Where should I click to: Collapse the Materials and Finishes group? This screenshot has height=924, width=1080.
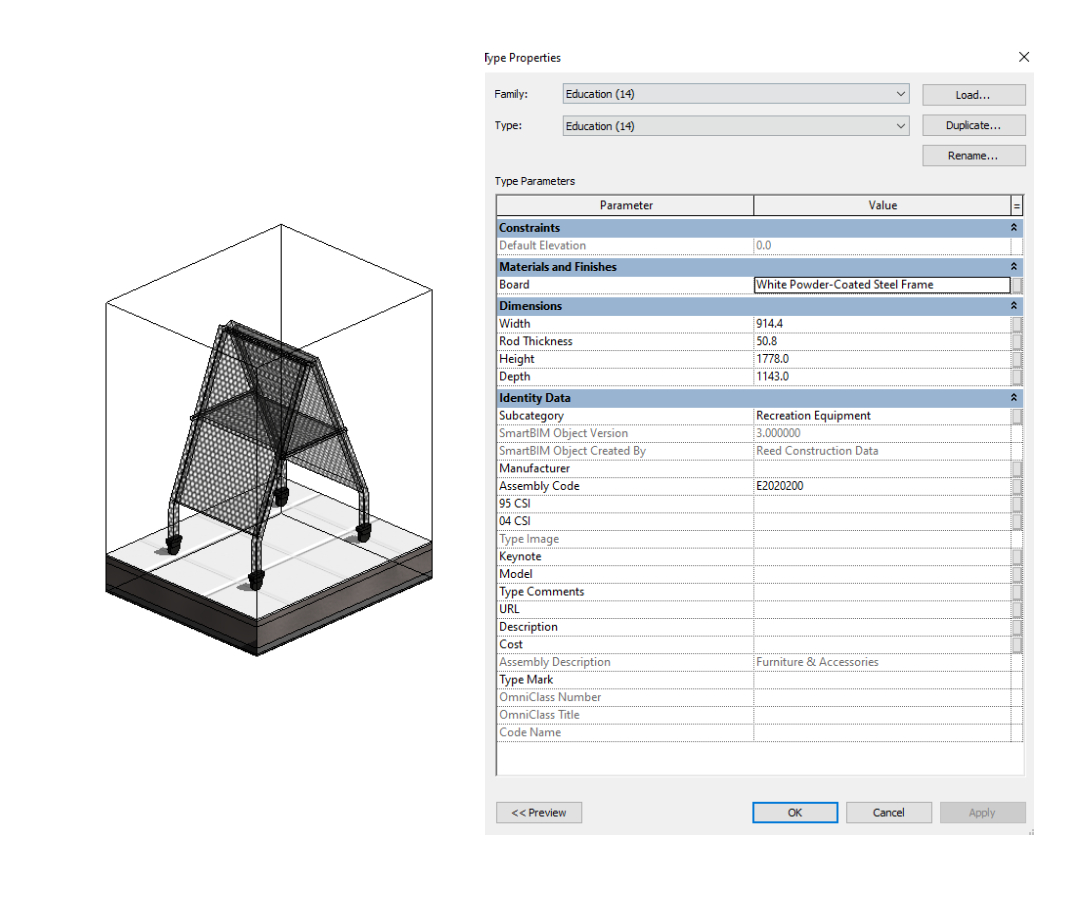pos(1014,267)
